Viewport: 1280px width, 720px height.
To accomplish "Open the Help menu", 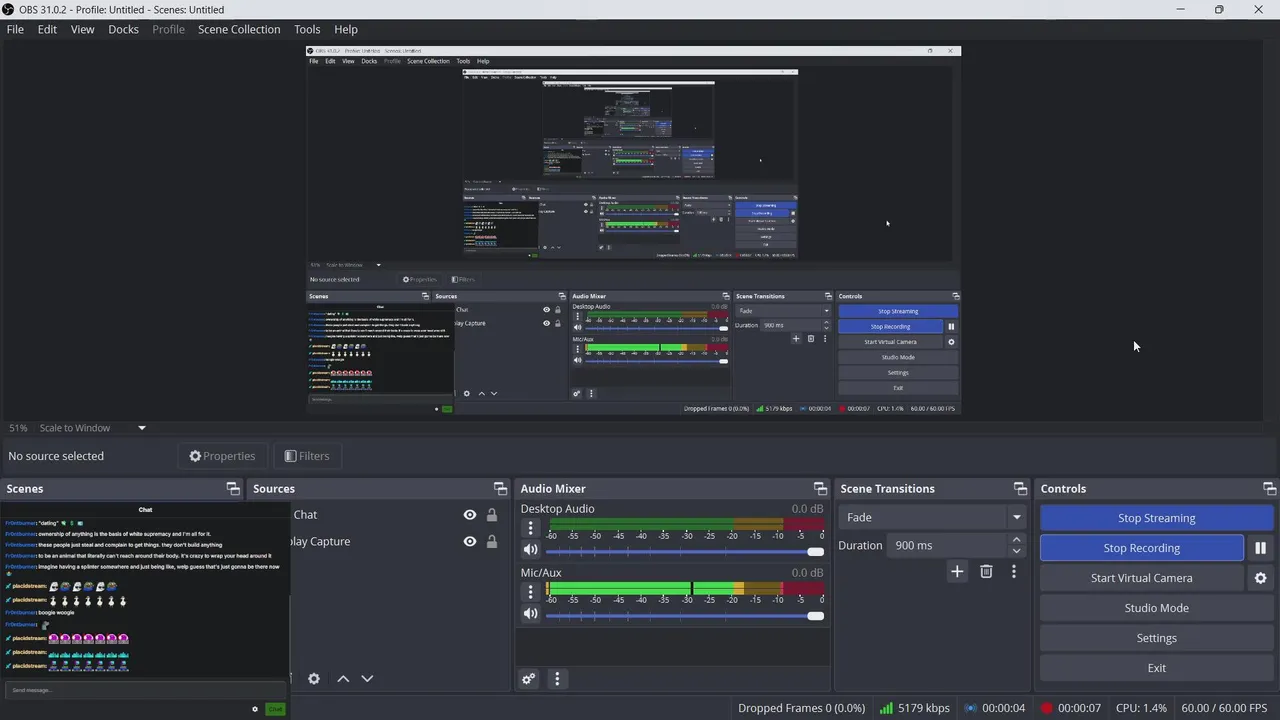I will pos(346,29).
